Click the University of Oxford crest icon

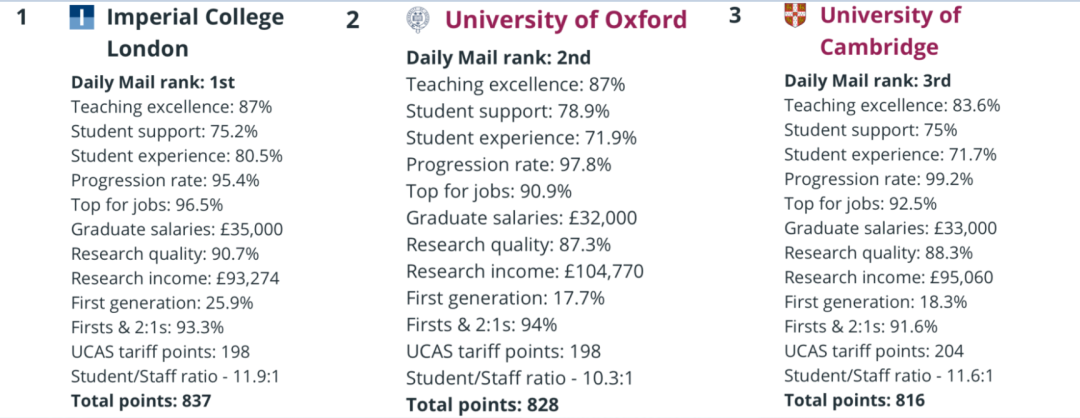tap(416, 20)
